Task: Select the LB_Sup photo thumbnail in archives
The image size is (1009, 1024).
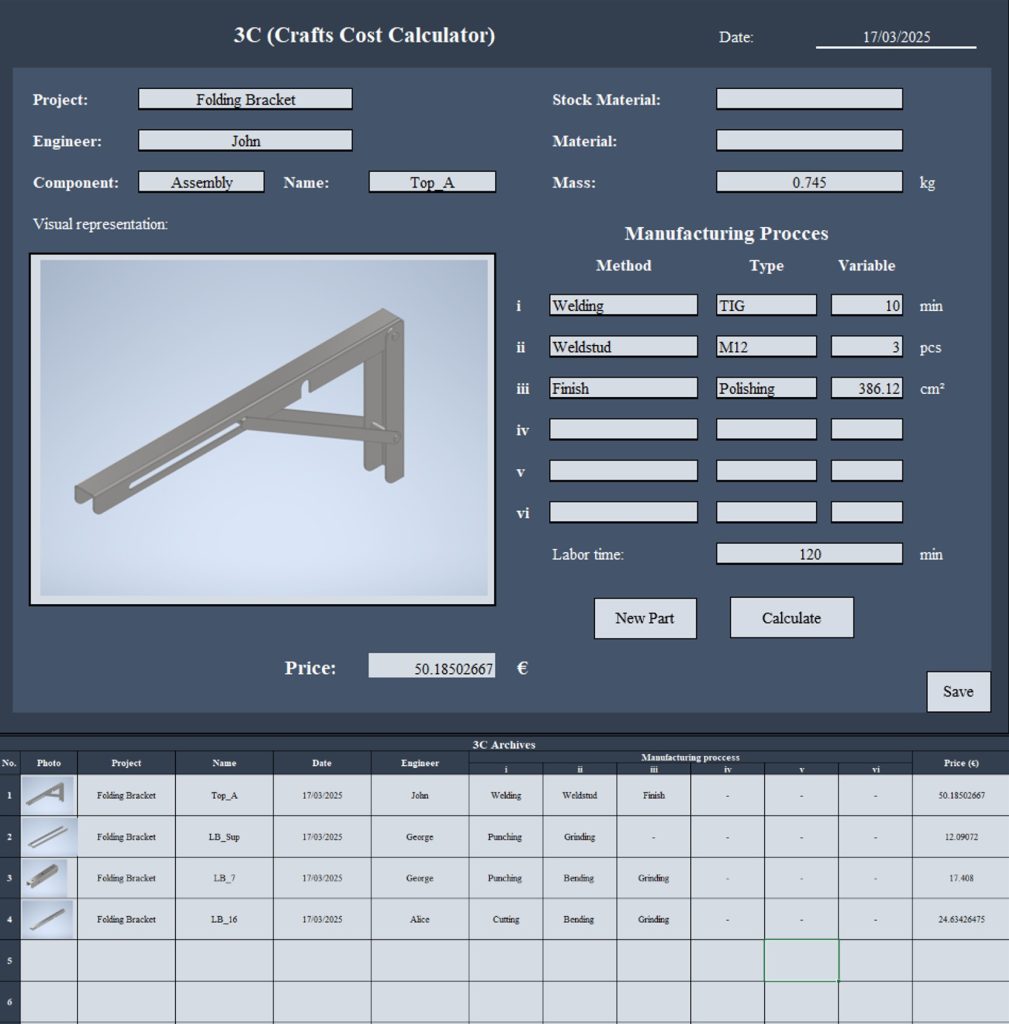Action: click(x=48, y=837)
